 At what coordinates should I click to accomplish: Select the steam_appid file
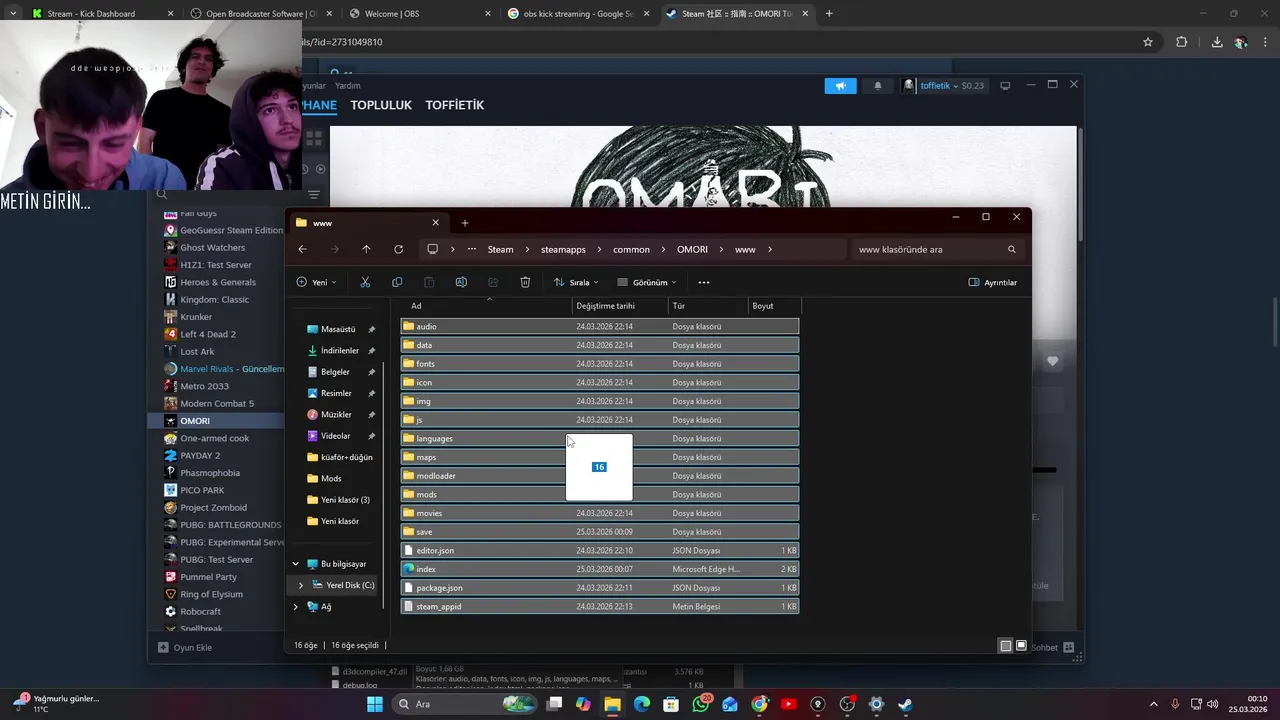600,606
